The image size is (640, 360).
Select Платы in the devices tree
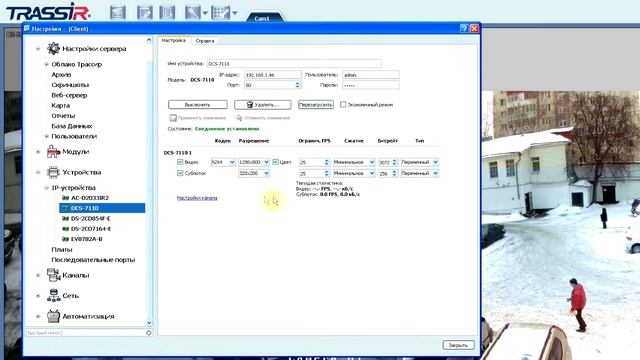coord(62,249)
